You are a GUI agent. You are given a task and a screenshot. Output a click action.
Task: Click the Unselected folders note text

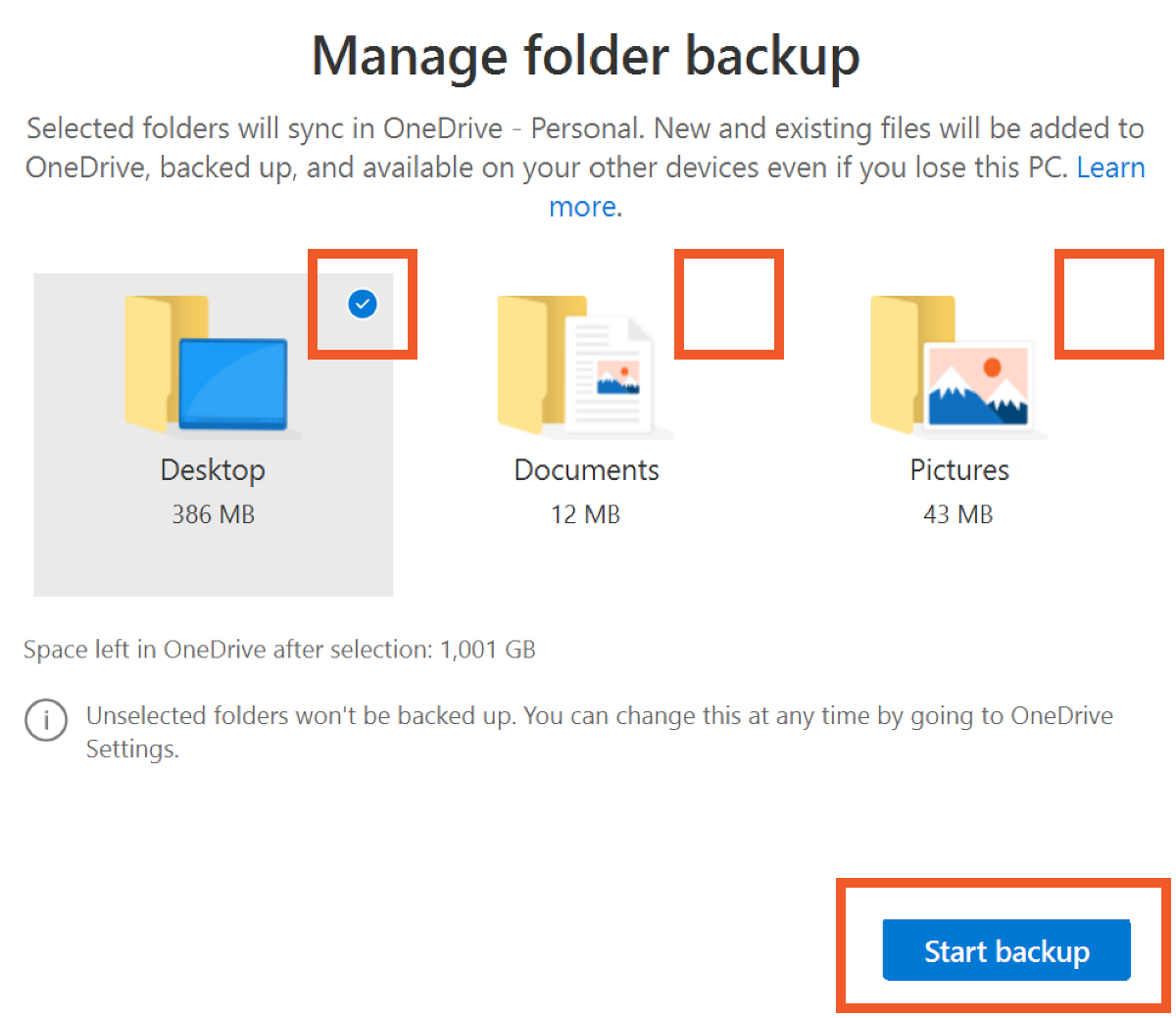[x=598, y=716]
